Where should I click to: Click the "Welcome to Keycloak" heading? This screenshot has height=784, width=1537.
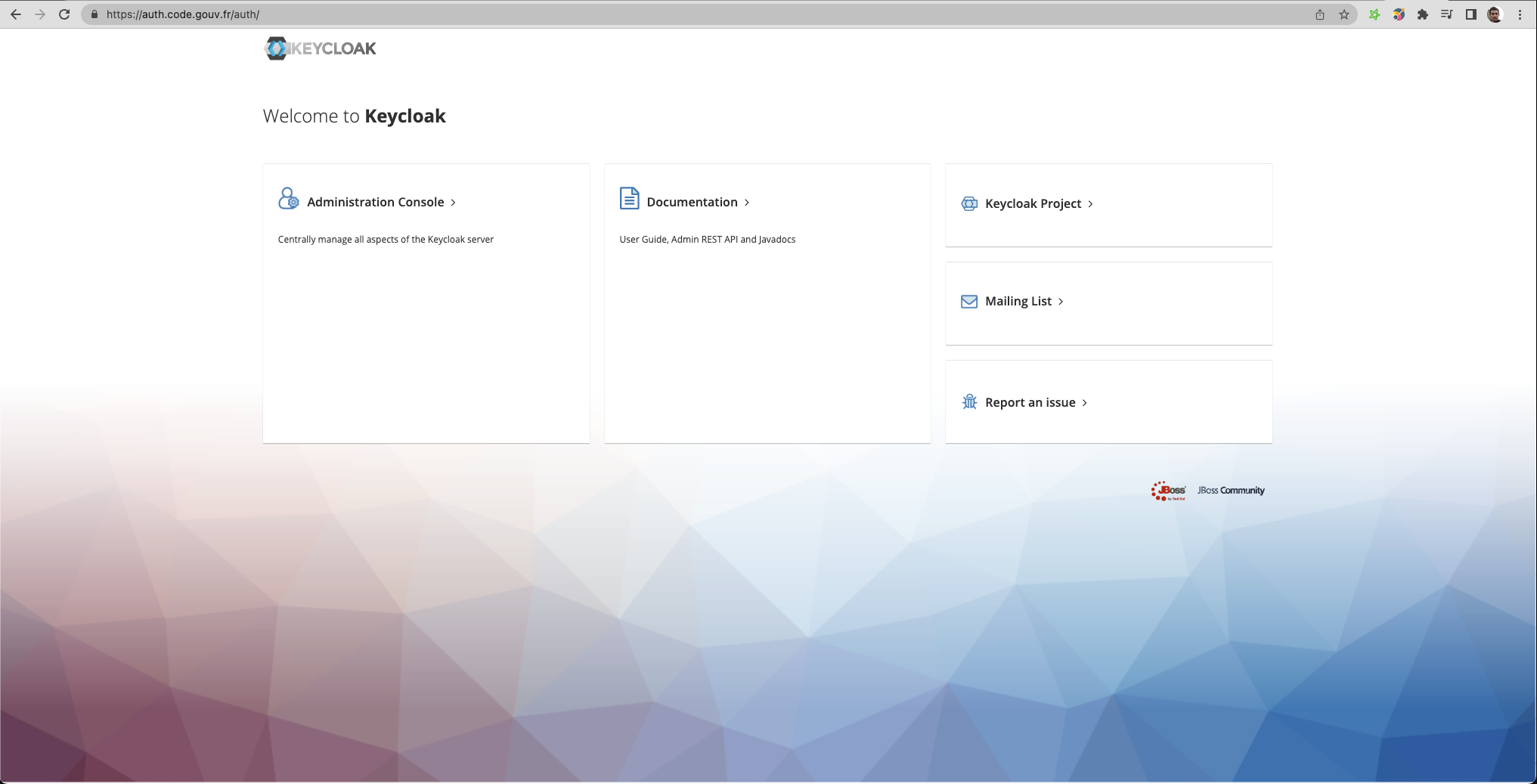(x=355, y=116)
